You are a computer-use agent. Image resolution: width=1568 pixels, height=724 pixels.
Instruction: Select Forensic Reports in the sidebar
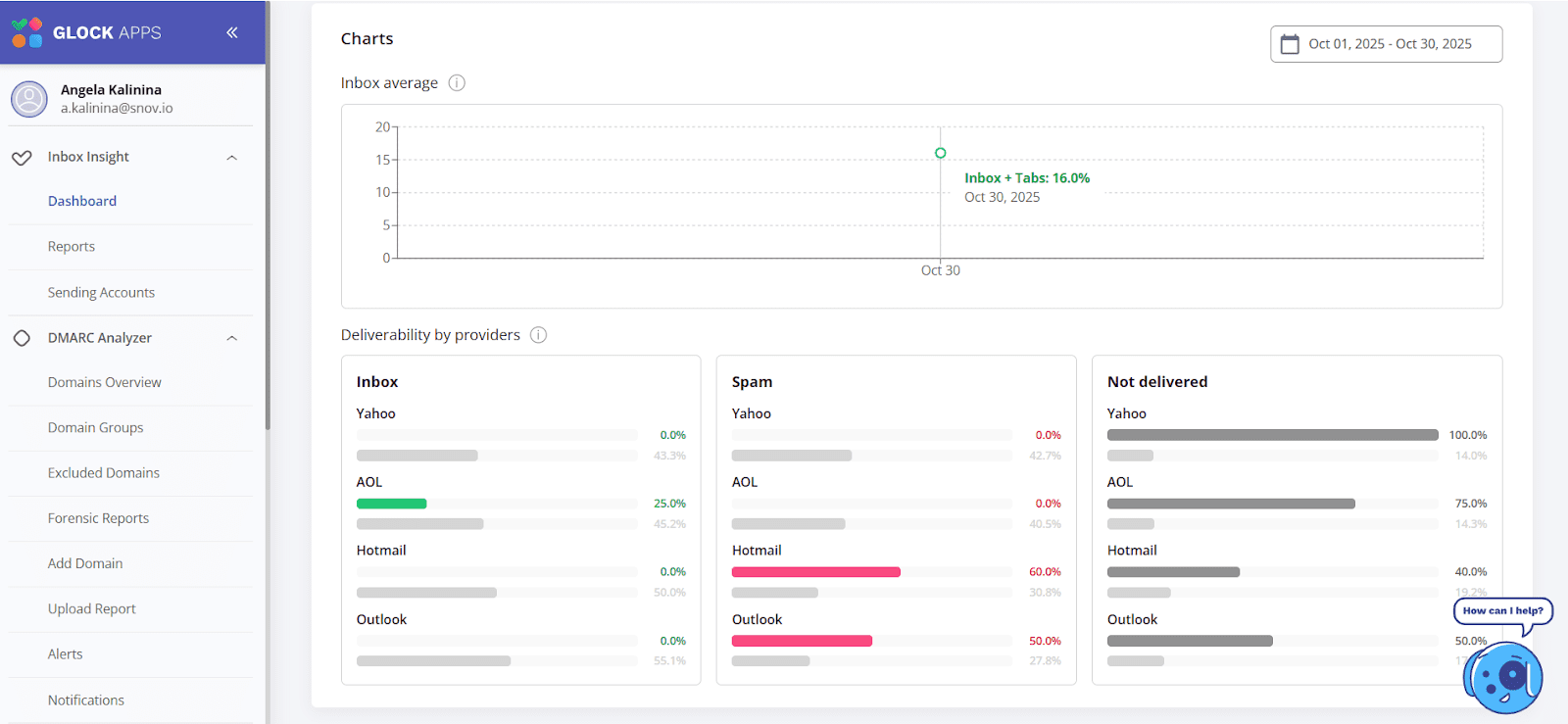point(98,518)
